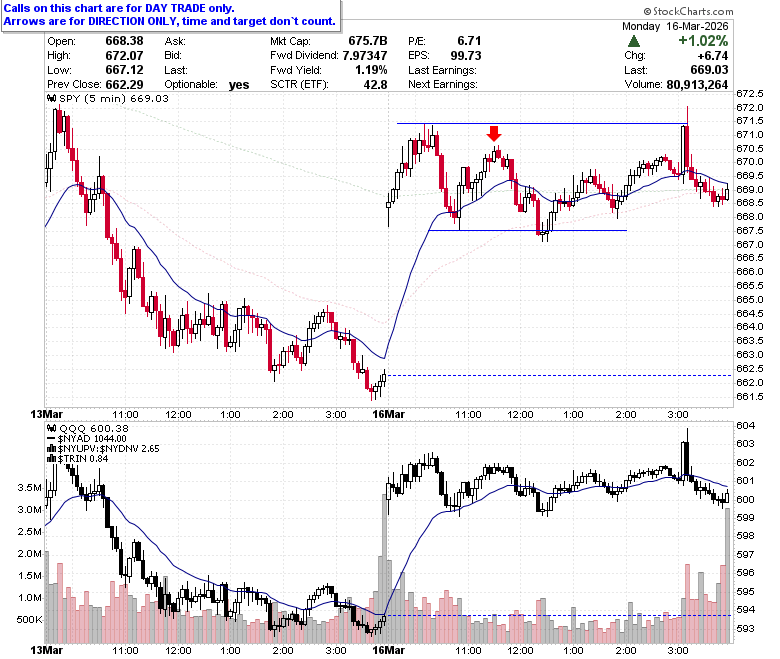Click the lower blue support line
The height and width of the screenshot is (659, 780).
(527, 230)
